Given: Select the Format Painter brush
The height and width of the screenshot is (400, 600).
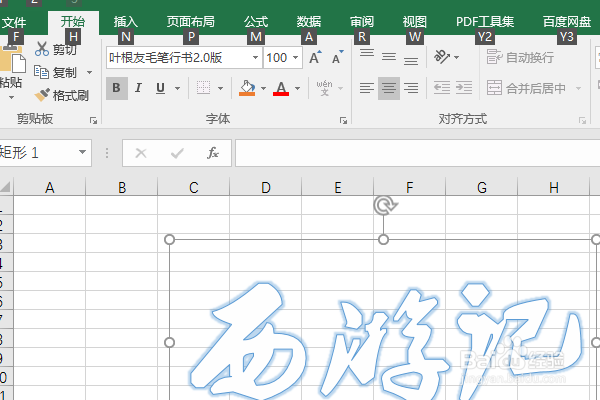Looking at the screenshot, I should tap(42, 95).
